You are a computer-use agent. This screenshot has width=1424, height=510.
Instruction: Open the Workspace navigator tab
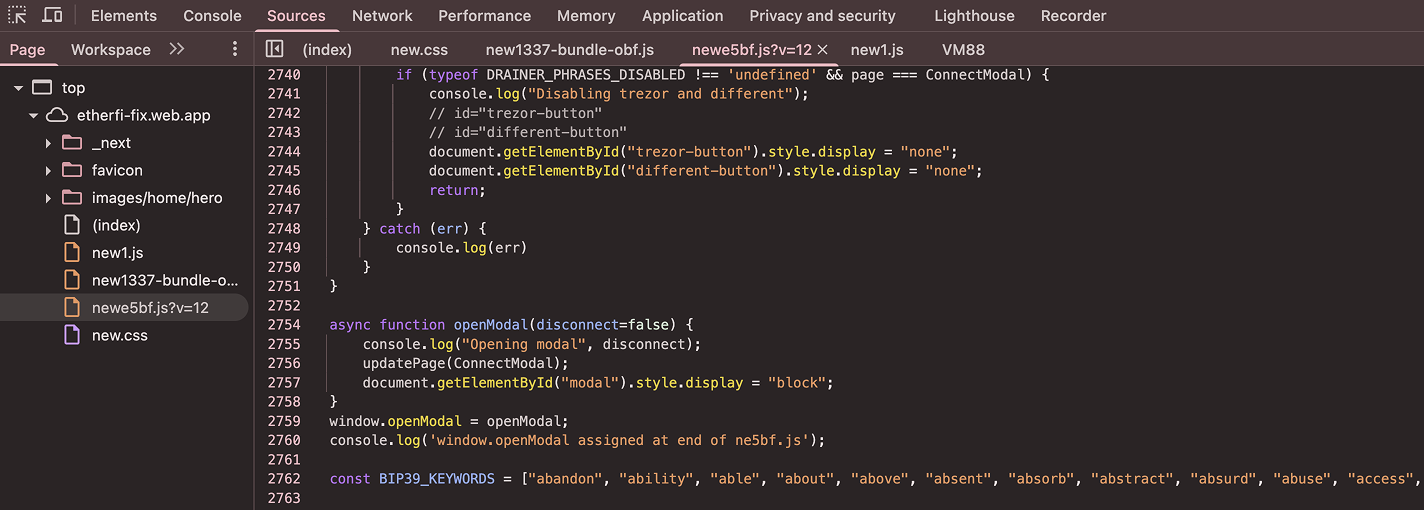[x=110, y=50]
